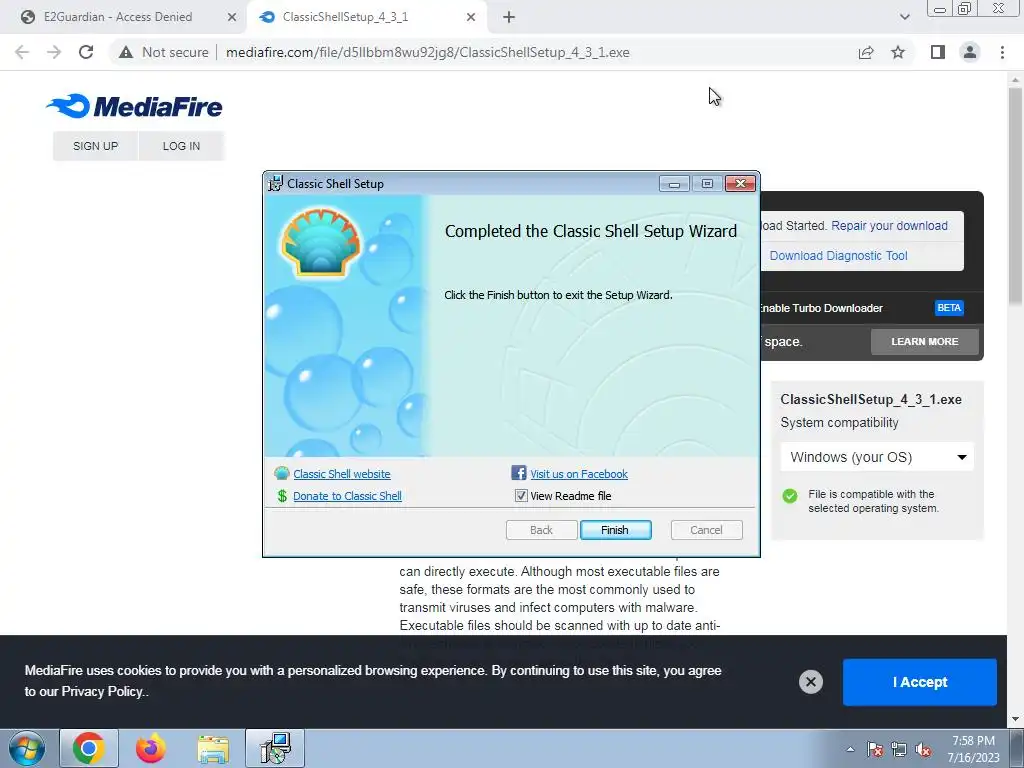Click Action Center flag tray icon

(x=874, y=749)
